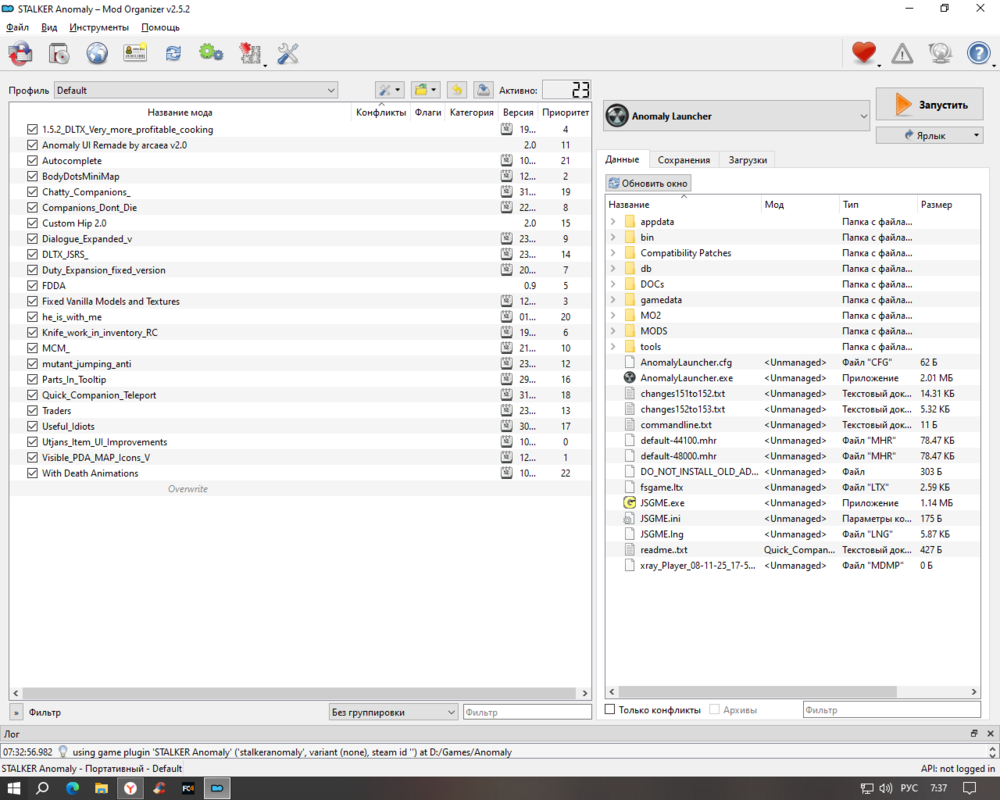
Task: Click the Refresh toolbar icon
Action: coord(173,54)
